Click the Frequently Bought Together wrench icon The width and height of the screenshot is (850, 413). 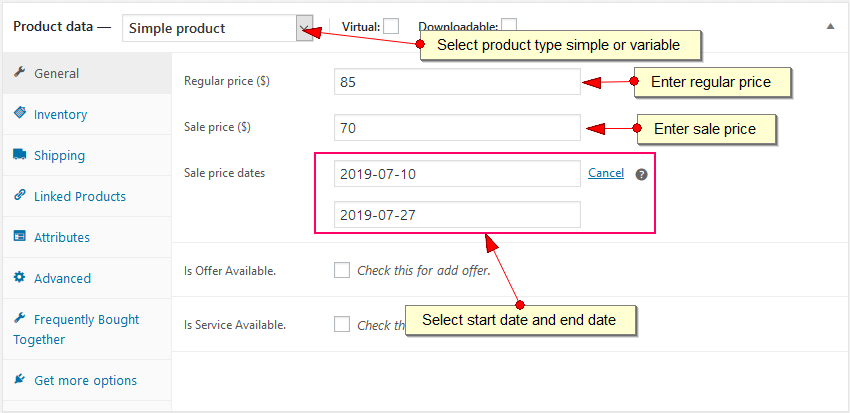(x=20, y=319)
